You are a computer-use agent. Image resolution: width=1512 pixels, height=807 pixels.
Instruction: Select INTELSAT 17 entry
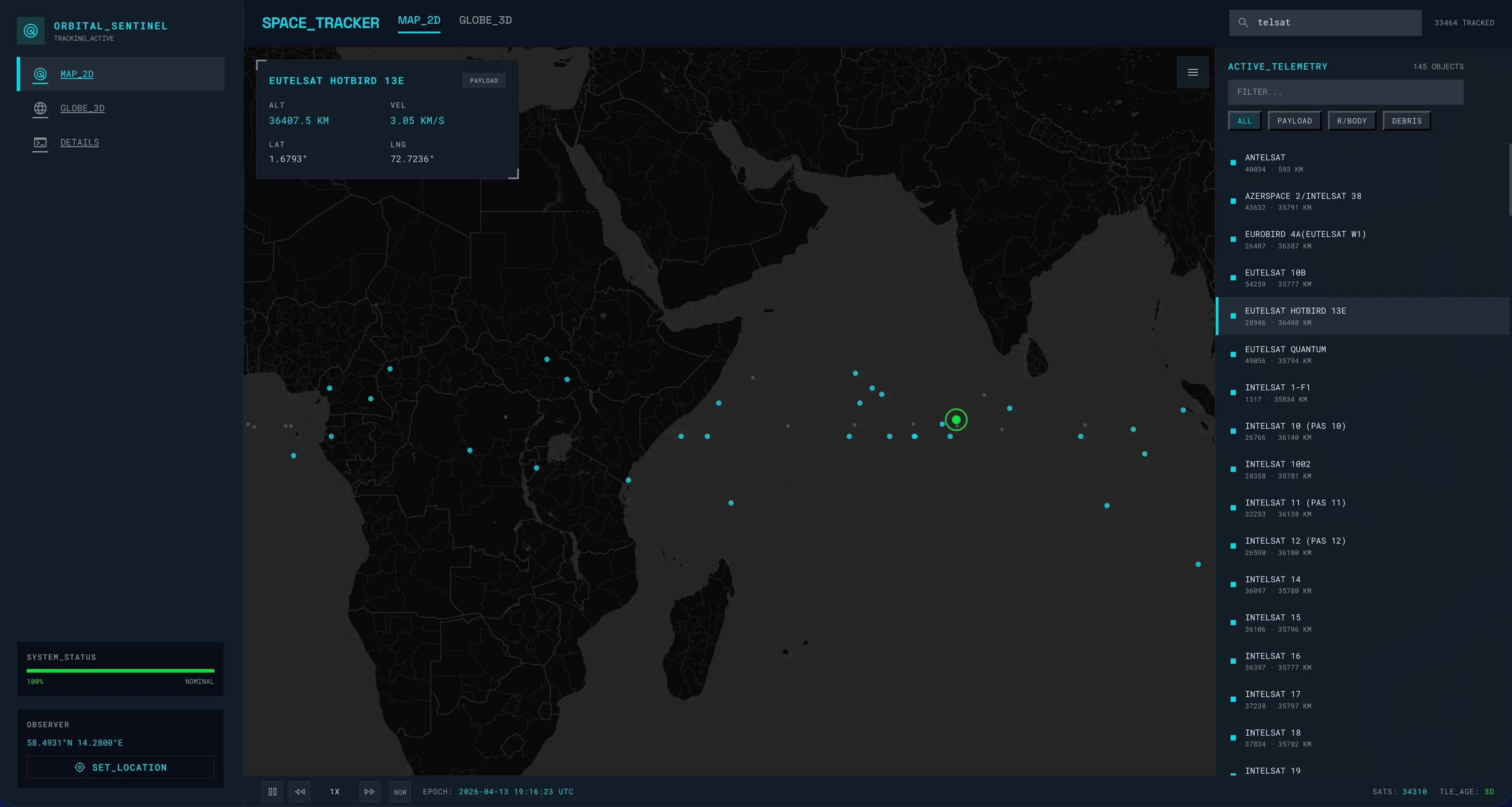point(1362,700)
